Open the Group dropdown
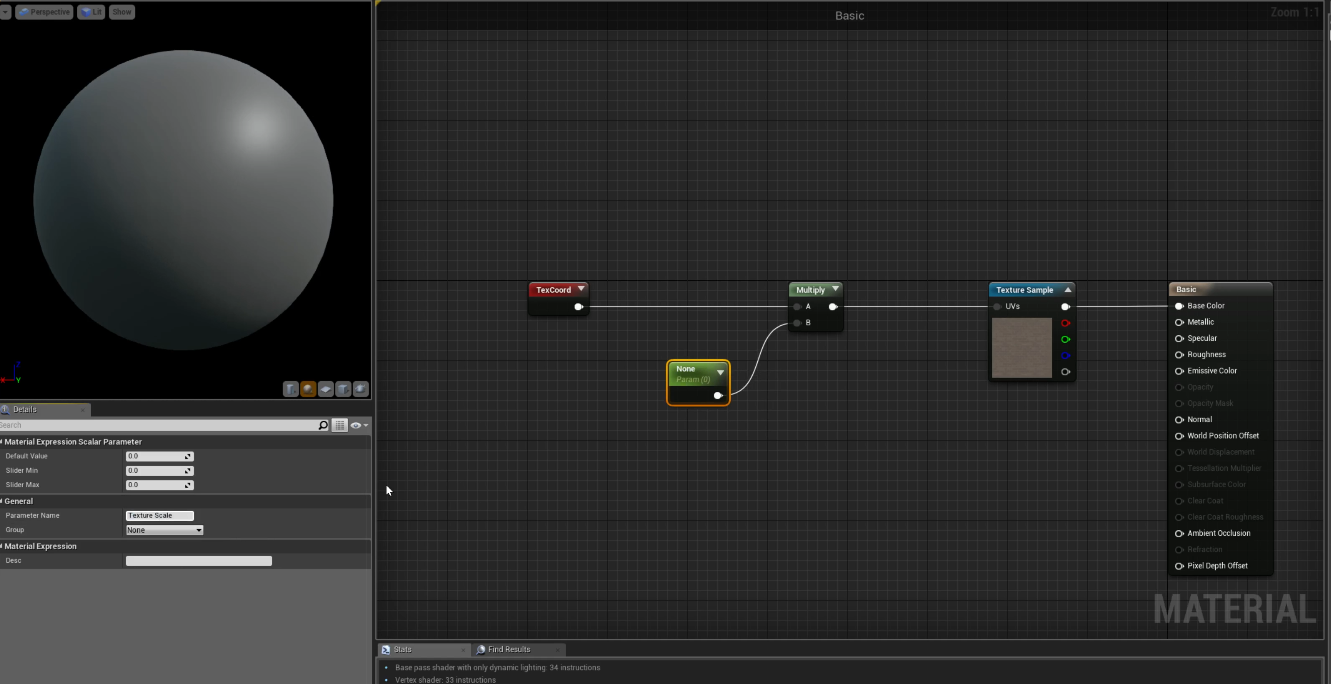The height and width of the screenshot is (684, 1331). 164,530
